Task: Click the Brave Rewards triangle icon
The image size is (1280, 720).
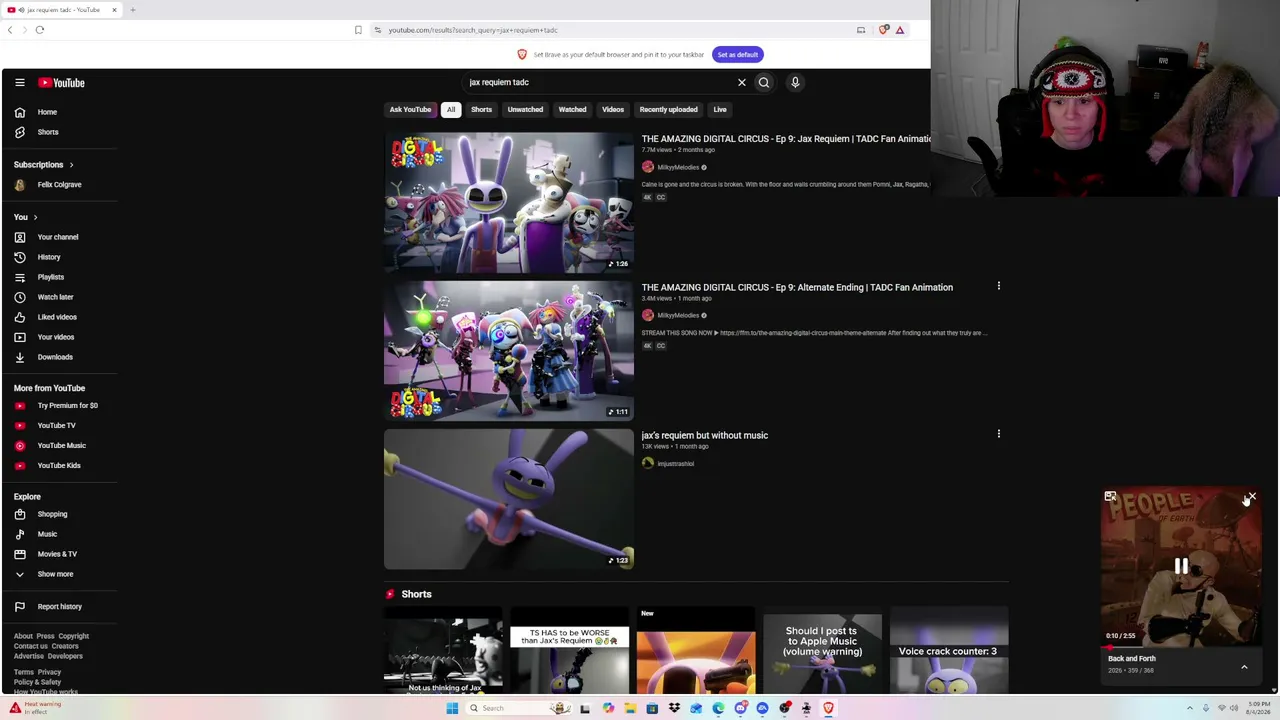Action: 900,30
